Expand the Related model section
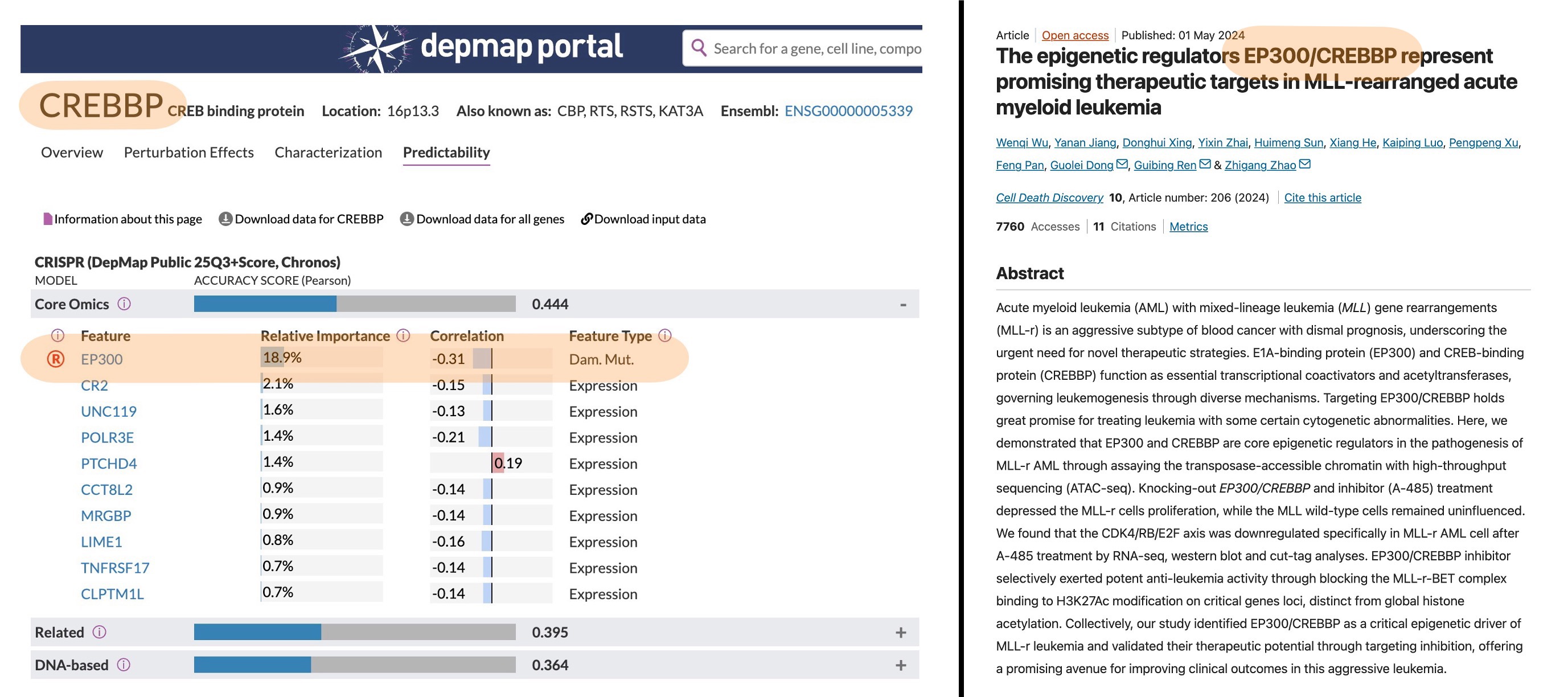Image resolution: width=1568 pixels, height=697 pixels. click(901, 633)
